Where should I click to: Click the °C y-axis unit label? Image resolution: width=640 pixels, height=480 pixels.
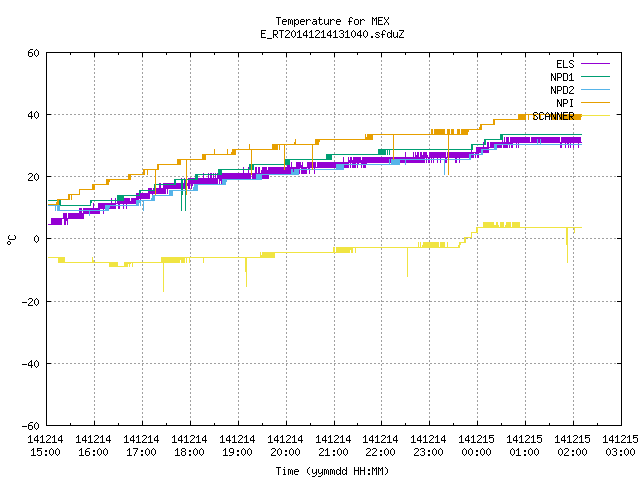[12, 240]
